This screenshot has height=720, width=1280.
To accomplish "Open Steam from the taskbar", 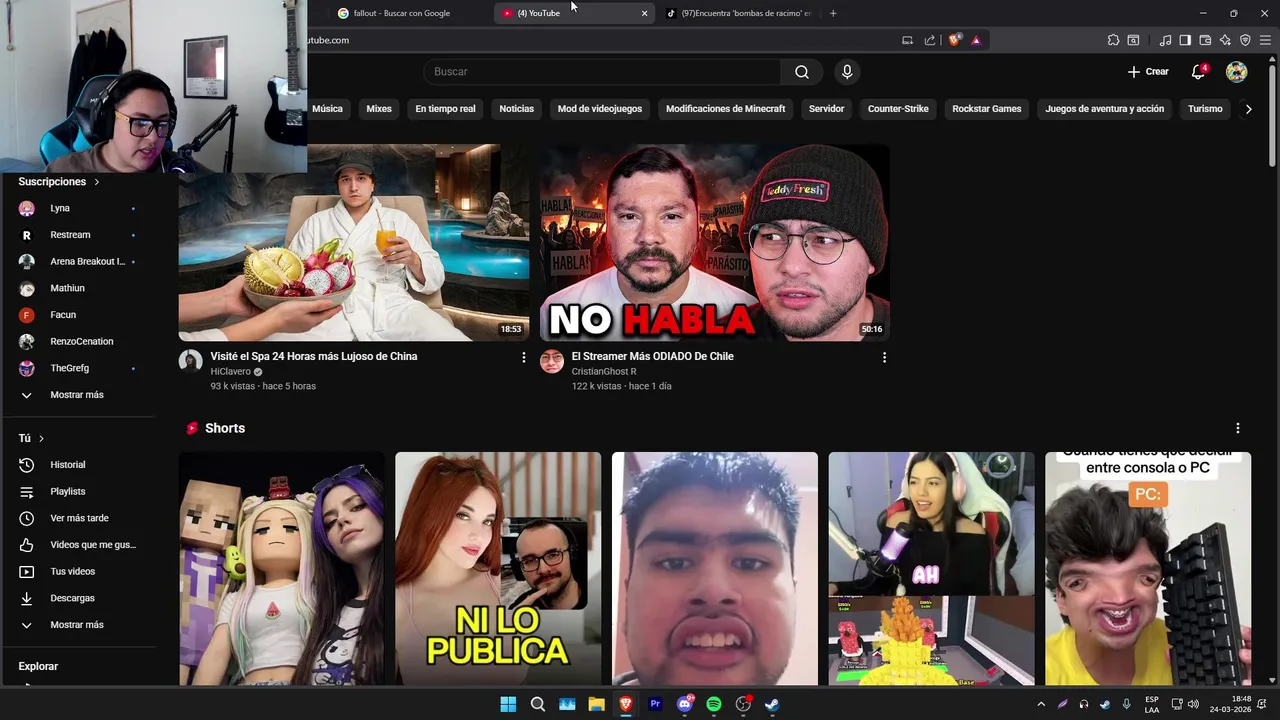I will (772, 704).
